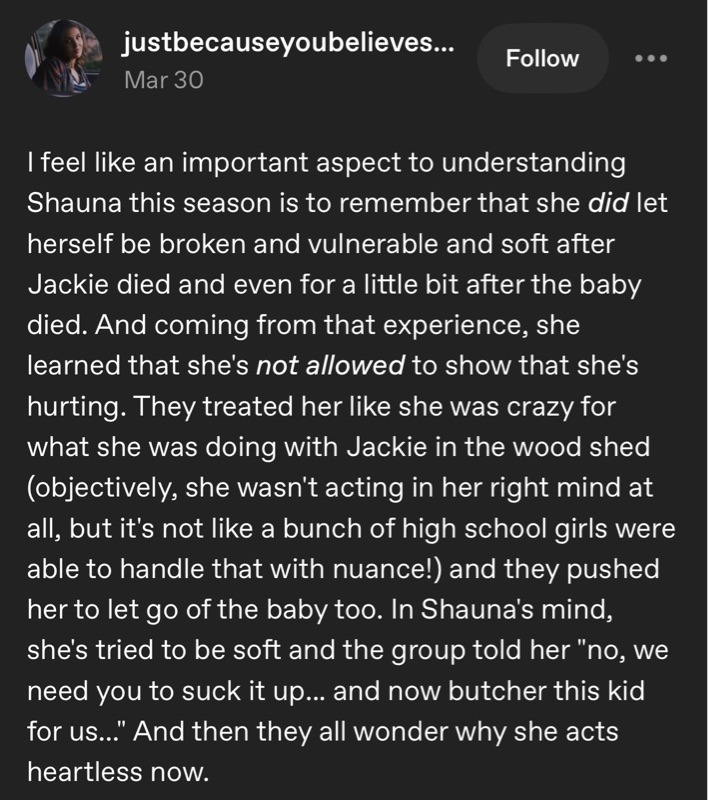
Task: Open the poster's profile avatar
Action: (64, 58)
